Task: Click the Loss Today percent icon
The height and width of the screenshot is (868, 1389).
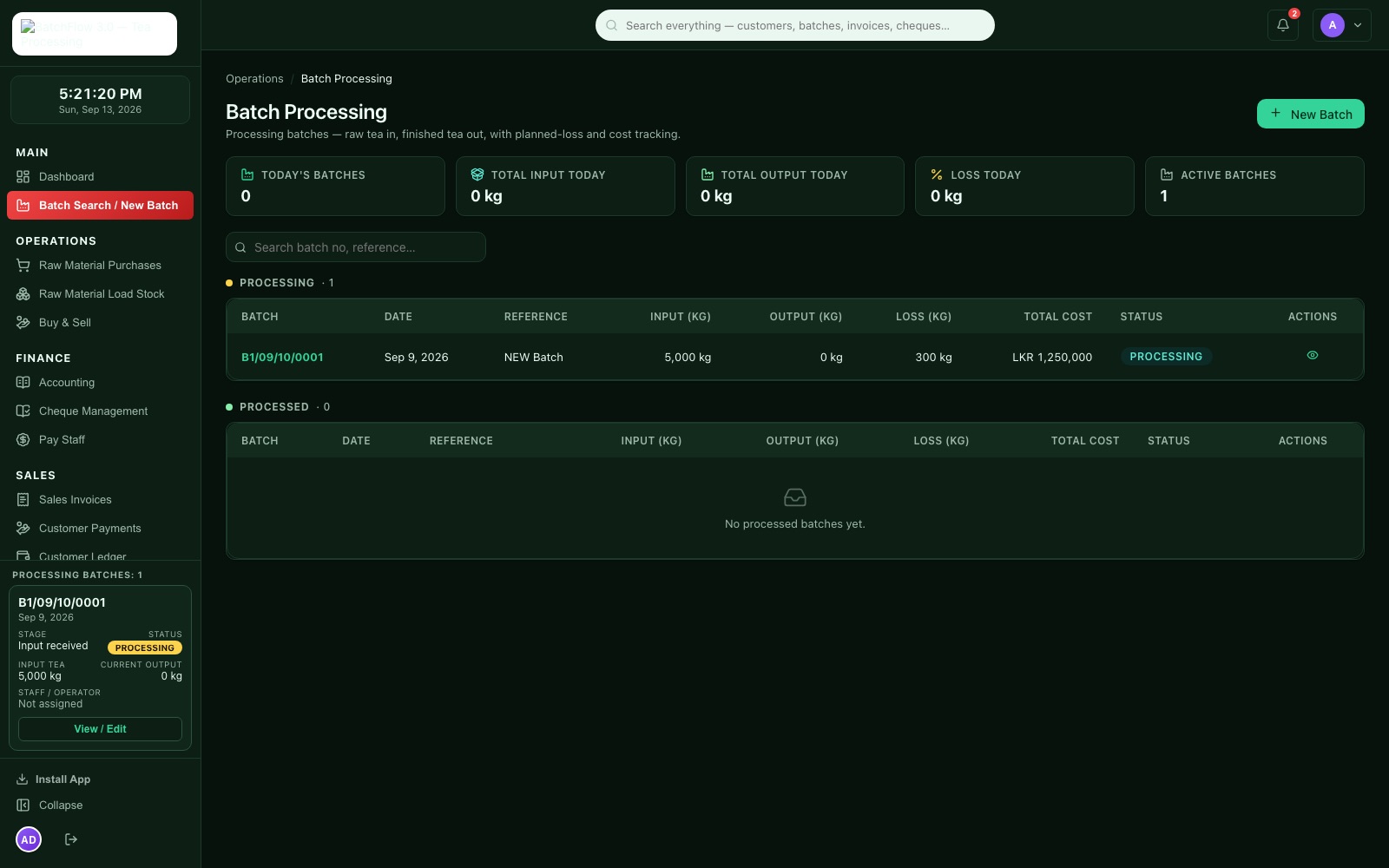Action: pyautogui.click(x=937, y=174)
